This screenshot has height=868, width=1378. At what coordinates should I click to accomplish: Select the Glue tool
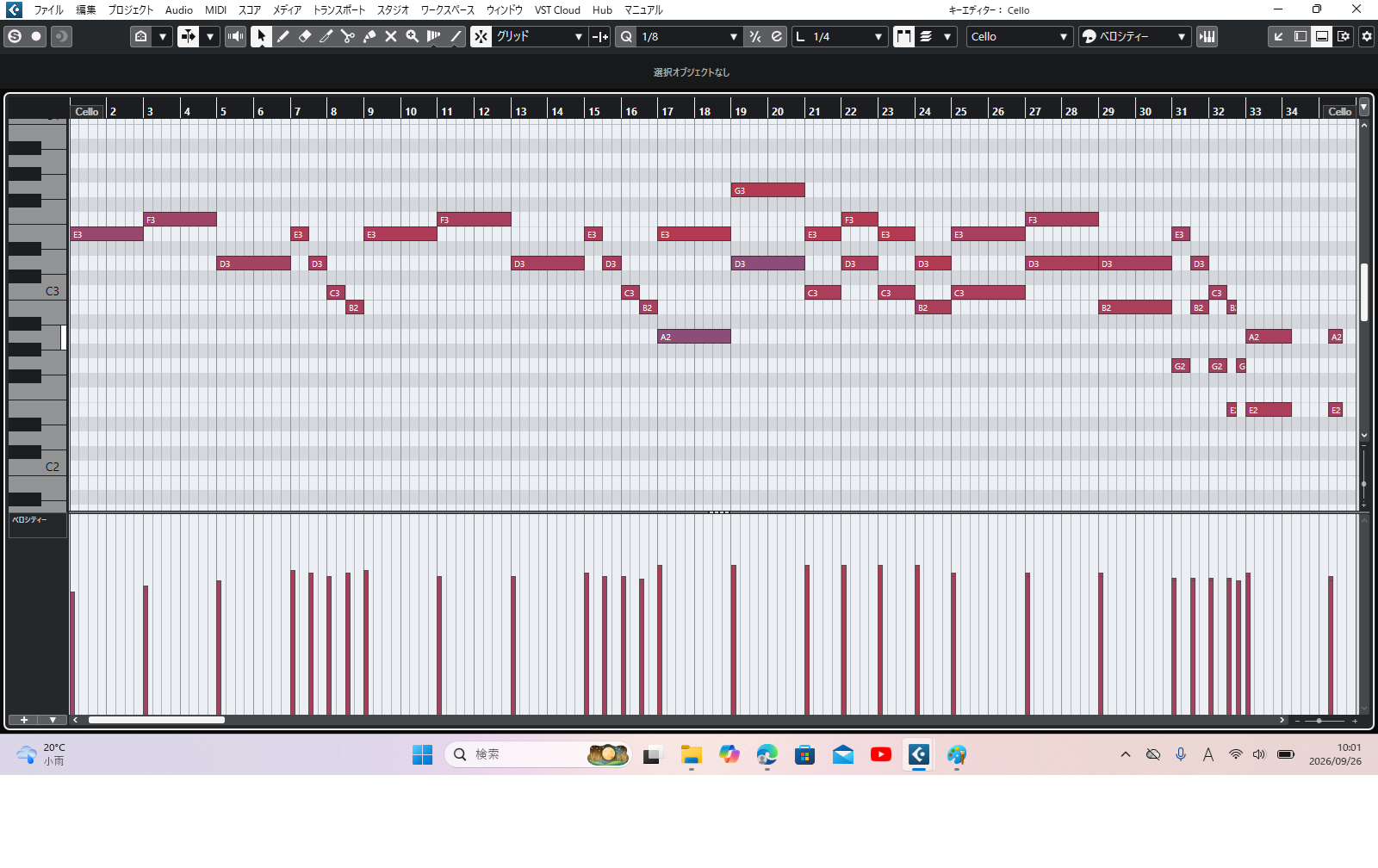[x=369, y=36]
